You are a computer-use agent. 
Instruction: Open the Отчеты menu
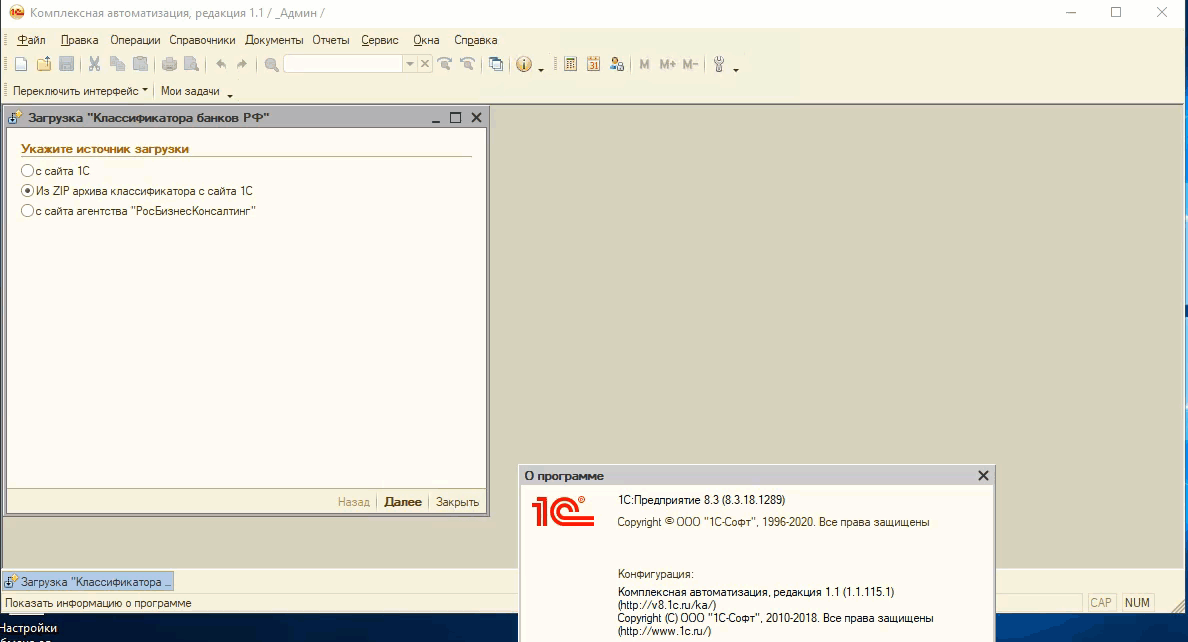331,40
